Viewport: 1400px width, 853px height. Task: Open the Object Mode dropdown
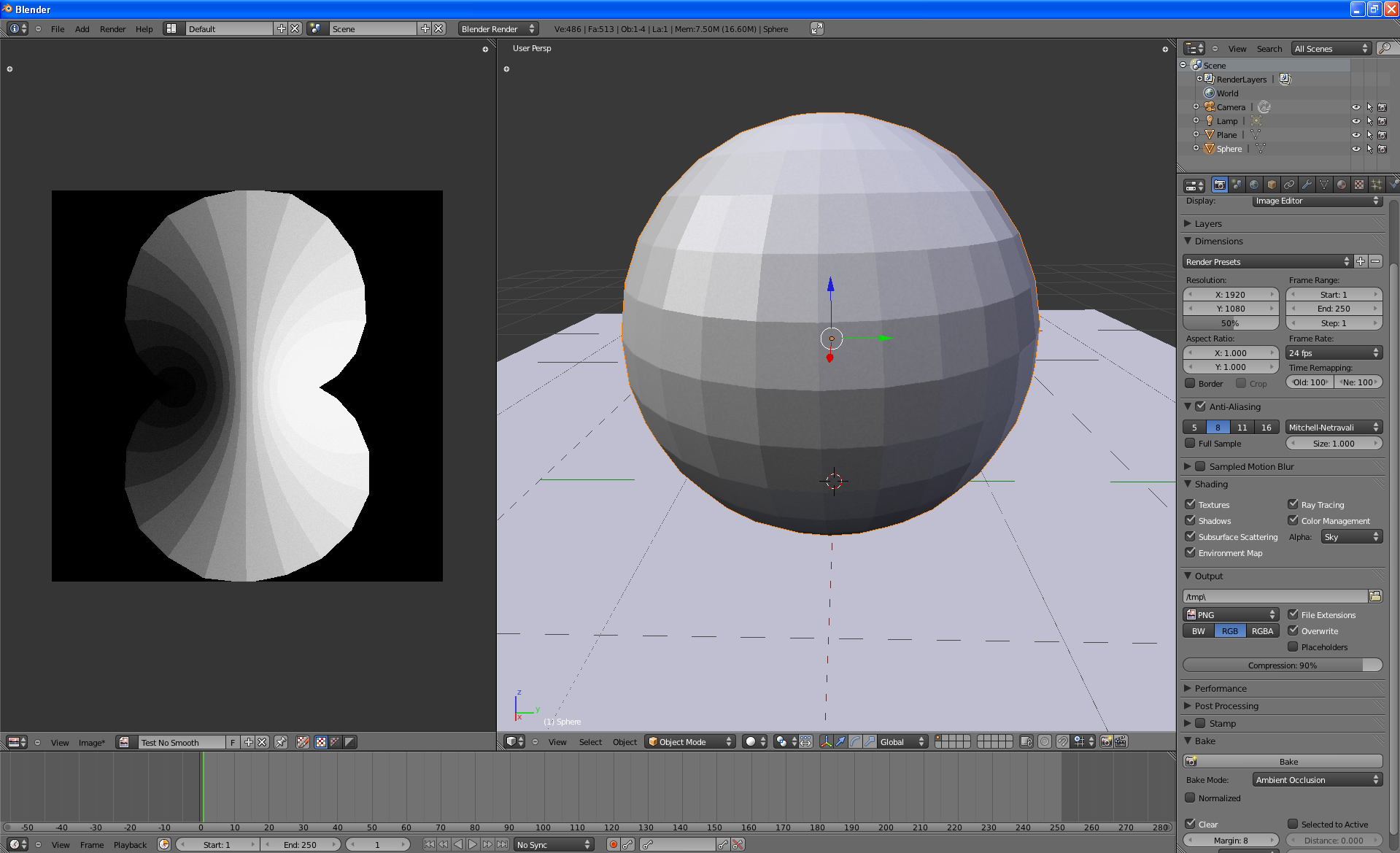pos(690,741)
